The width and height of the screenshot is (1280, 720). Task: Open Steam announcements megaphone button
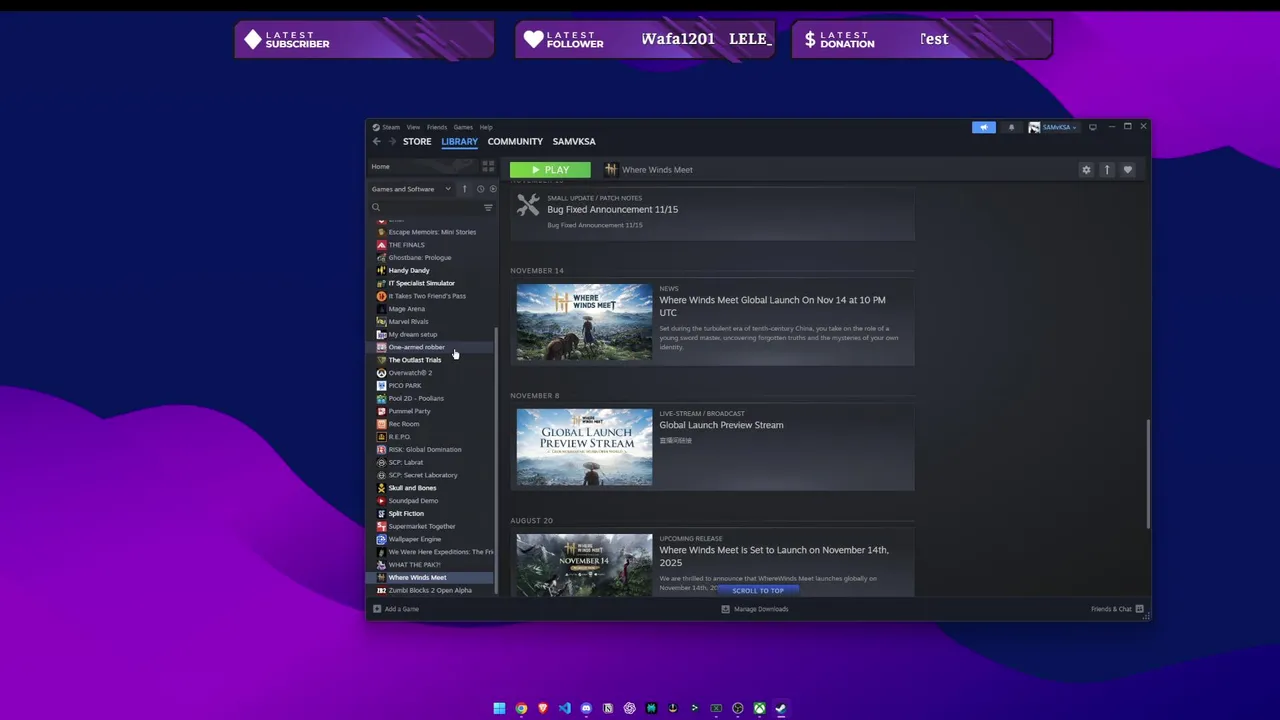[984, 127]
